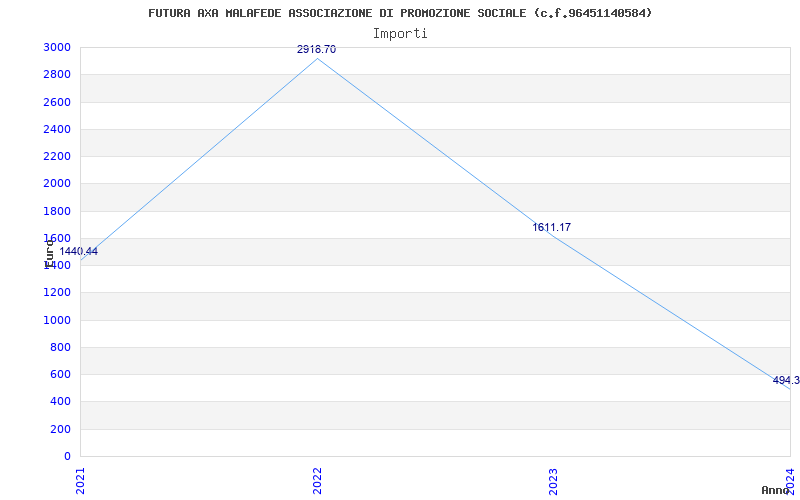Click the 1440.44 data label

(x=79, y=252)
